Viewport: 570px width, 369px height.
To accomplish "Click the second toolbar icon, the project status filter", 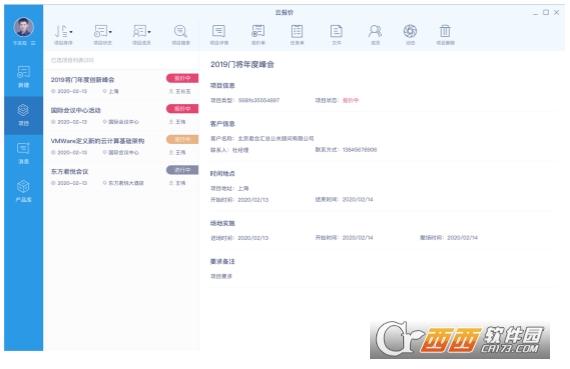I will (100, 31).
